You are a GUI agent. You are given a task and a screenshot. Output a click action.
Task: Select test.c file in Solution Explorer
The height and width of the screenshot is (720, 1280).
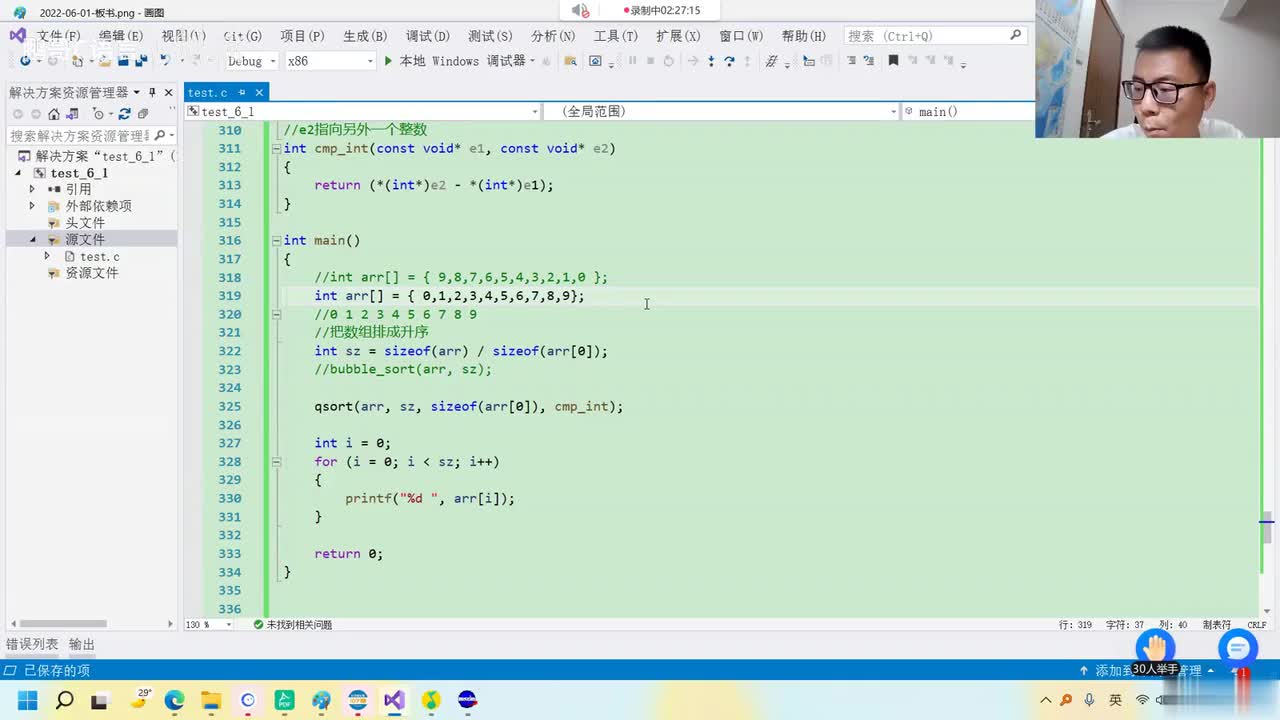click(x=100, y=257)
